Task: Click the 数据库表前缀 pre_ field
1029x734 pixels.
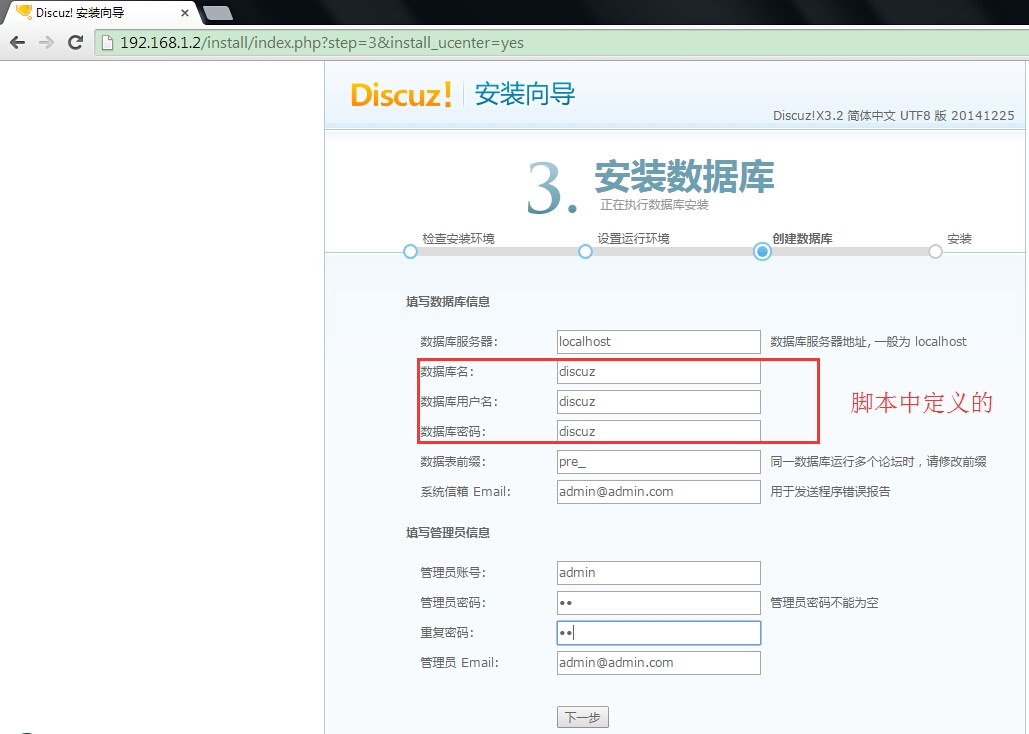Action: 657,461
